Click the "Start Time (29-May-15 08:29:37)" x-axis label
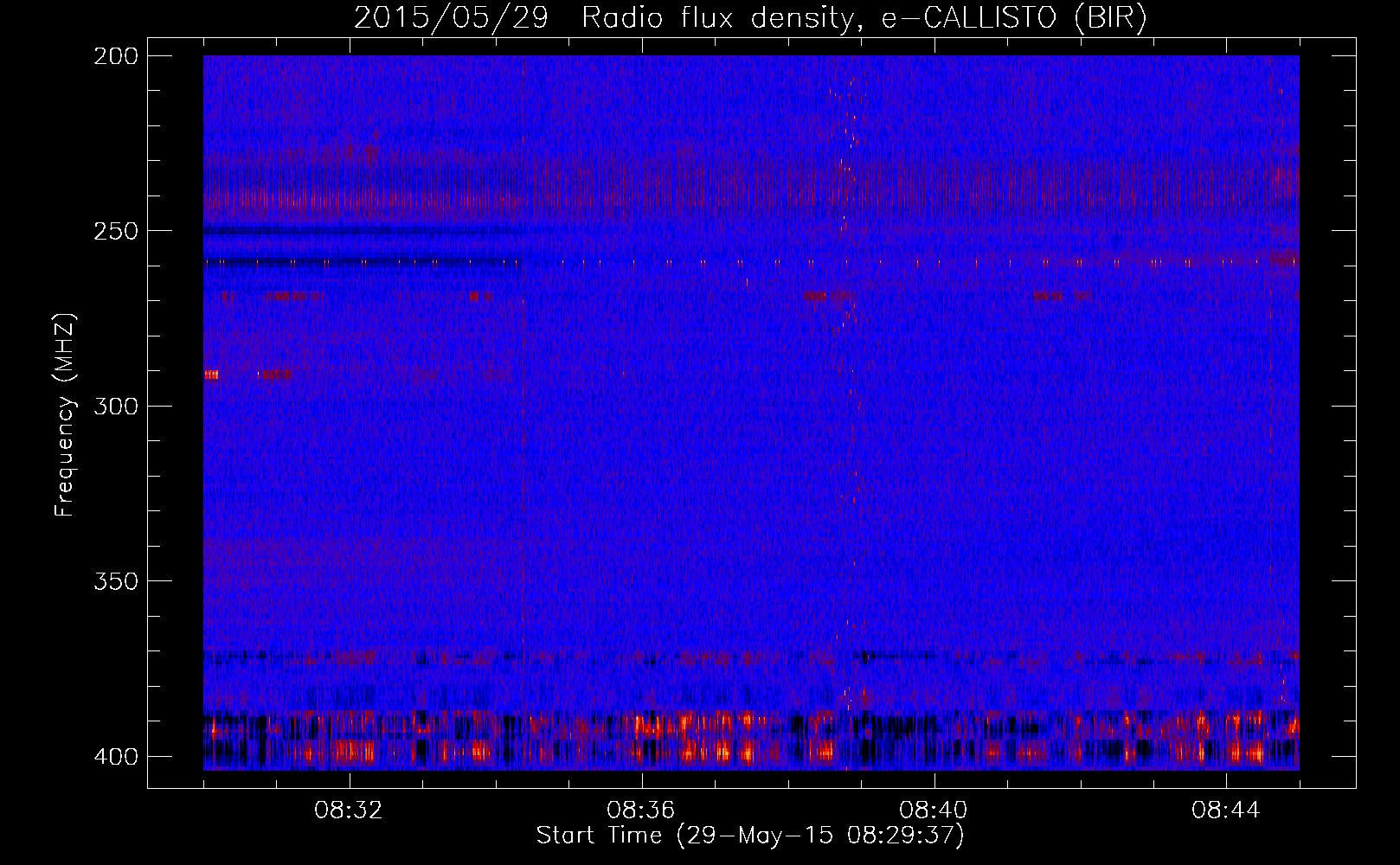The height and width of the screenshot is (865, 1400). click(750, 836)
